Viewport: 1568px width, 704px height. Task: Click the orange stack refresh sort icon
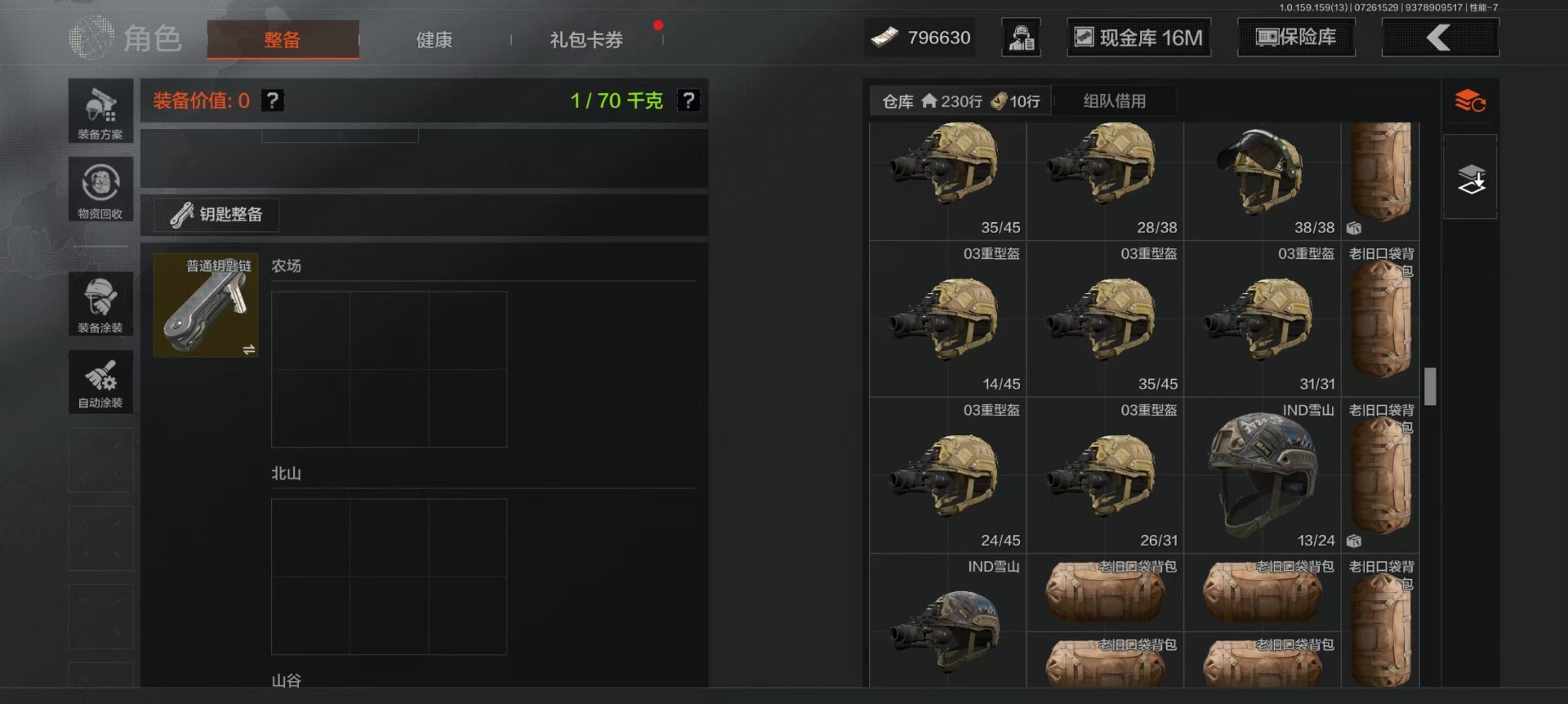tap(1470, 101)
